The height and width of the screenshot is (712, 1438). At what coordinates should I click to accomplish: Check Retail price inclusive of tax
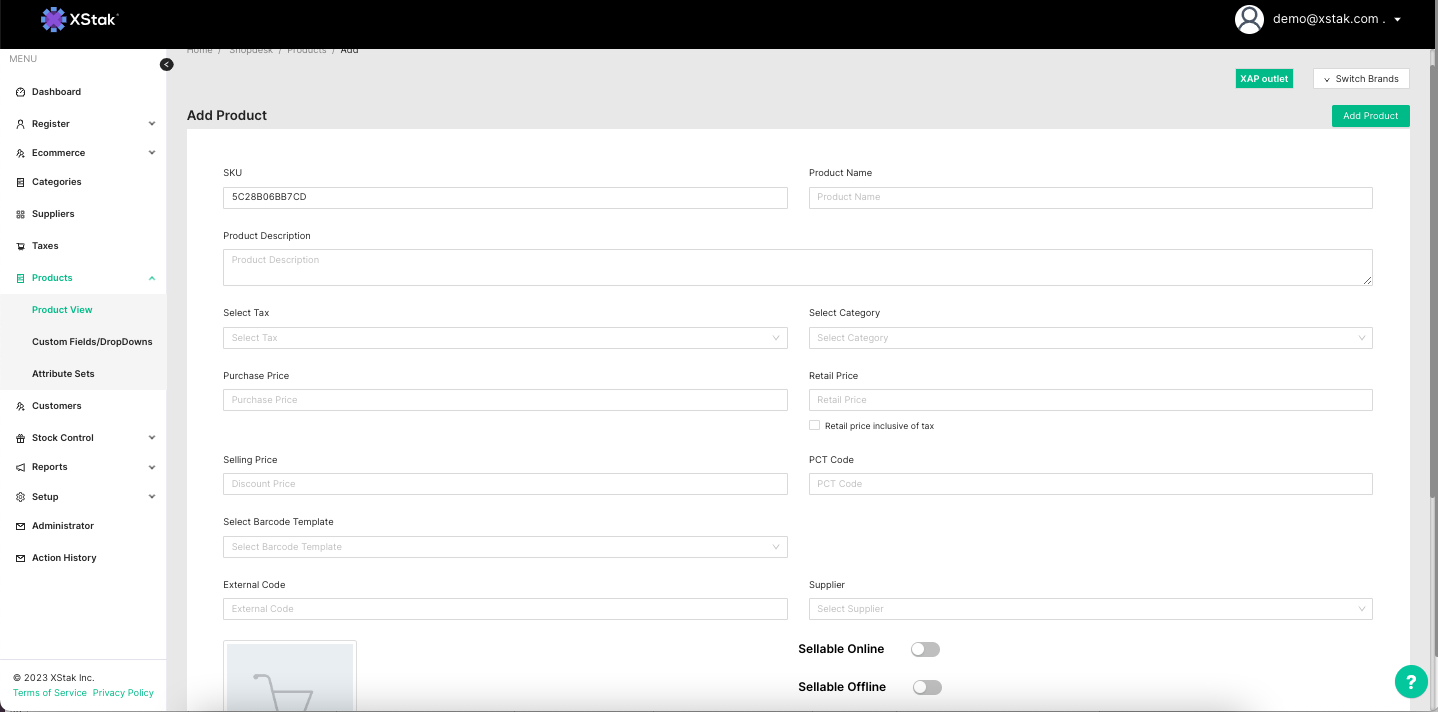tap(814, 425)
